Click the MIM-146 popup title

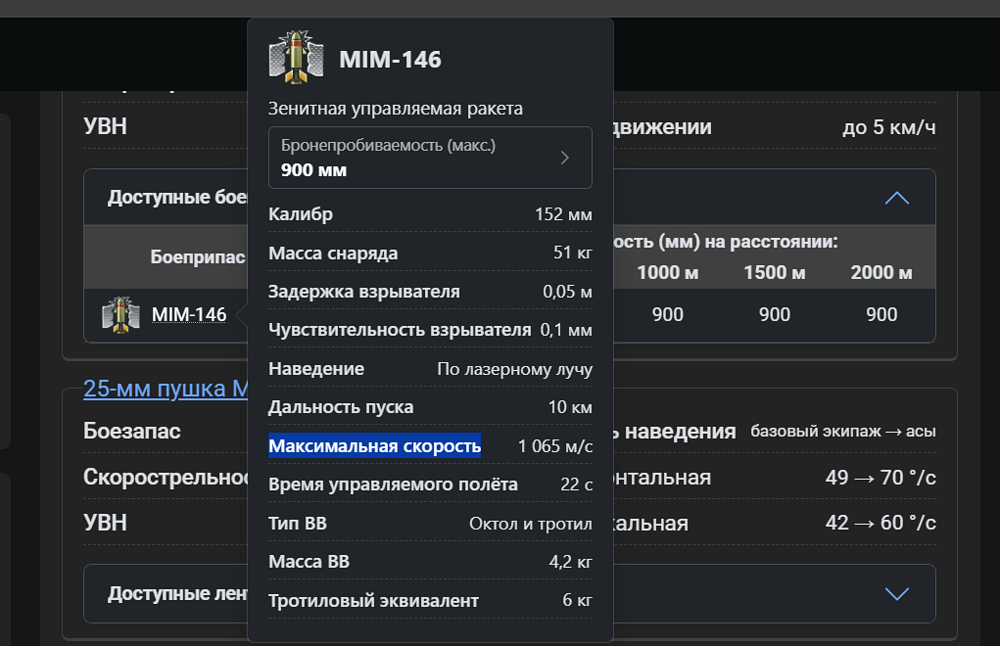390,59
